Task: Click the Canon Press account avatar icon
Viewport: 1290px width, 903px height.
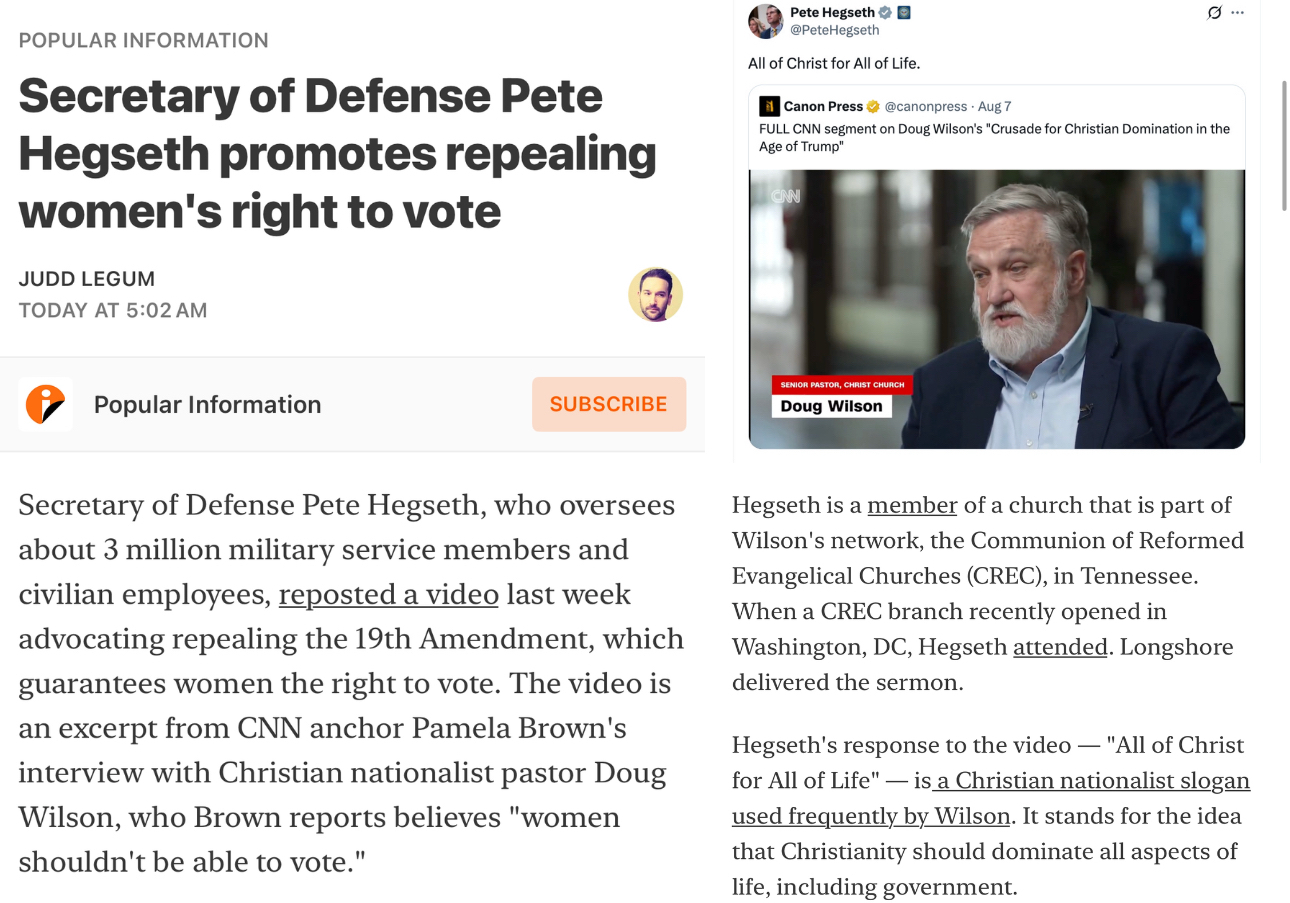Action: click(x=769, y=106)
